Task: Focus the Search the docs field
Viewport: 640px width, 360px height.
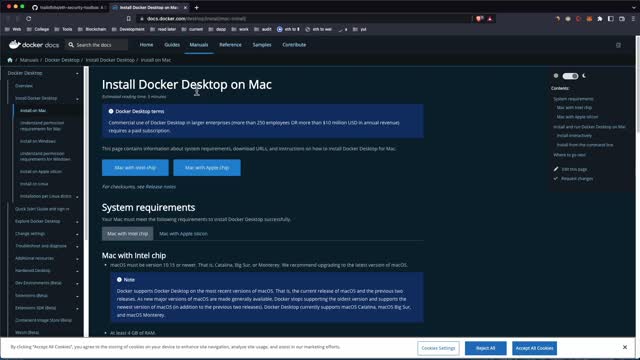Action: click(97, 45)
